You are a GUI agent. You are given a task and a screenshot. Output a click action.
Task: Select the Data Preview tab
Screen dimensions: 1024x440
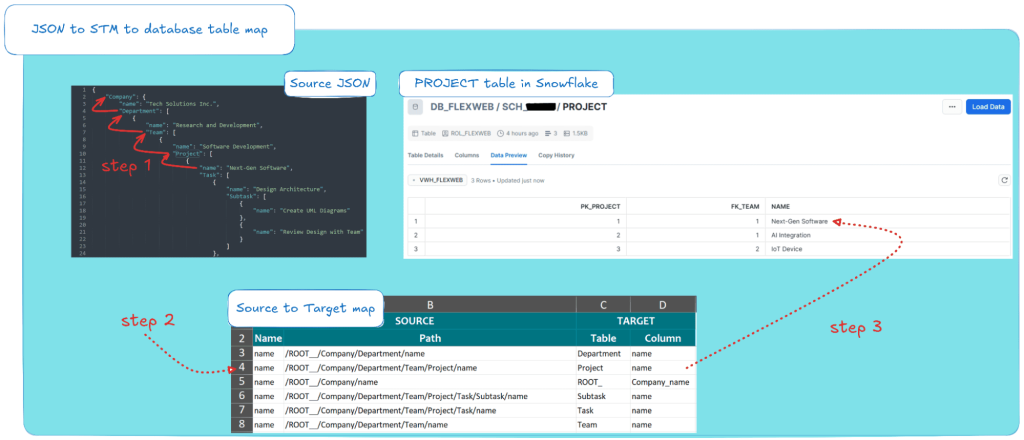point(509,155)
